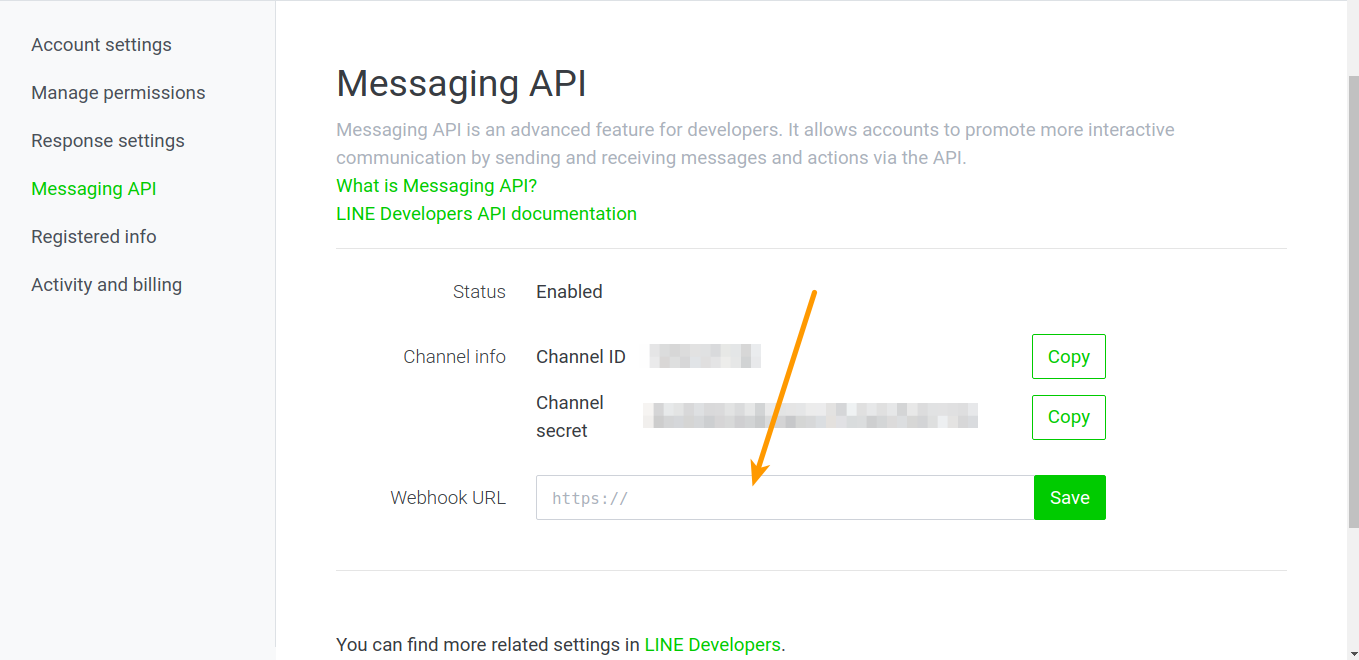Image resolution: width=1359 pixels, height=660 pixels.
Task: Click the 'Messaging API' page heading
Action: click(x=461, y=84)
